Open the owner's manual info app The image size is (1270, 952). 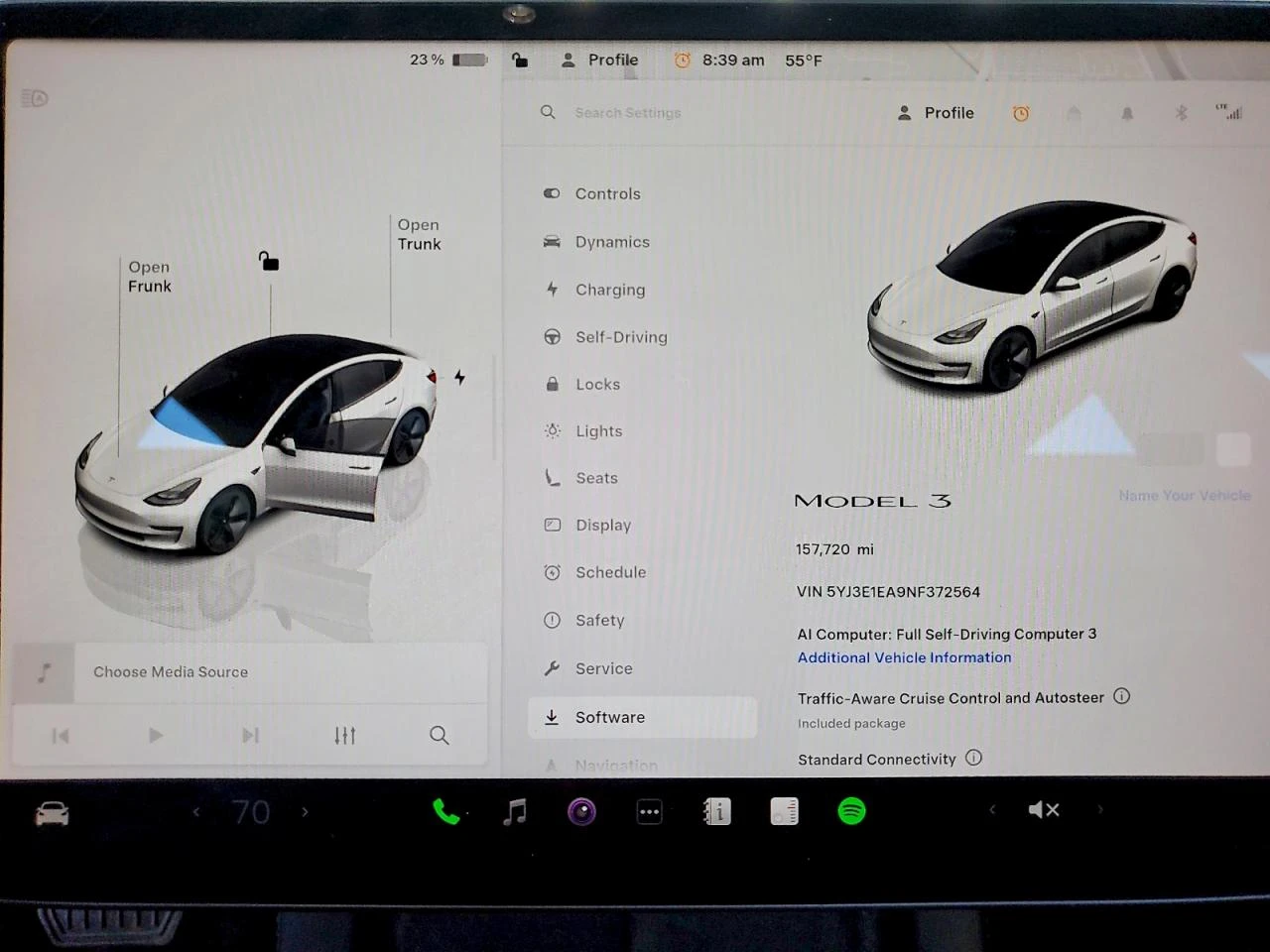[716, 812]
